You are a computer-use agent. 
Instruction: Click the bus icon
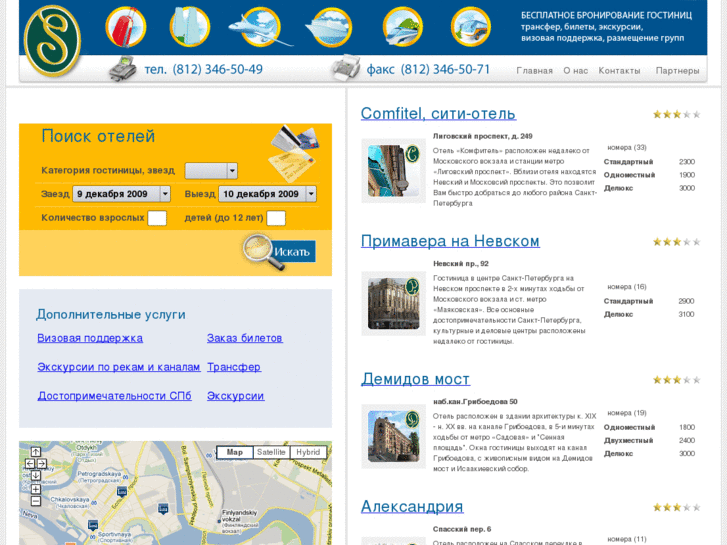471,26
